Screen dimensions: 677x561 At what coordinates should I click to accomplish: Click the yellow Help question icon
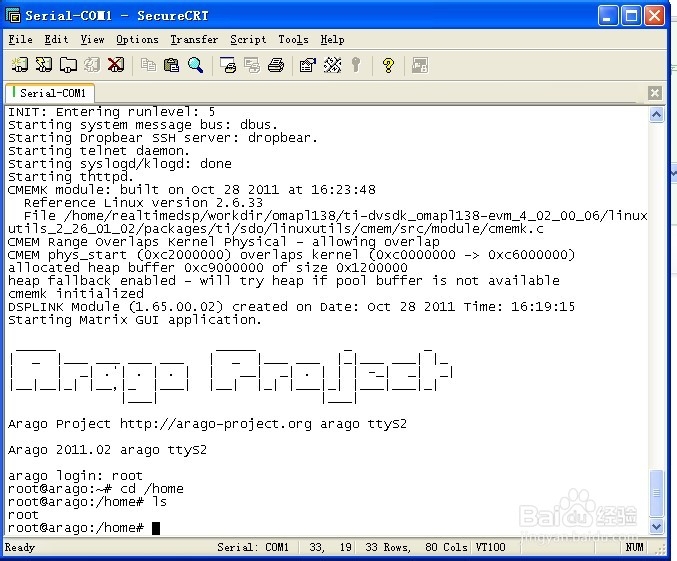[x=388, y=65]
